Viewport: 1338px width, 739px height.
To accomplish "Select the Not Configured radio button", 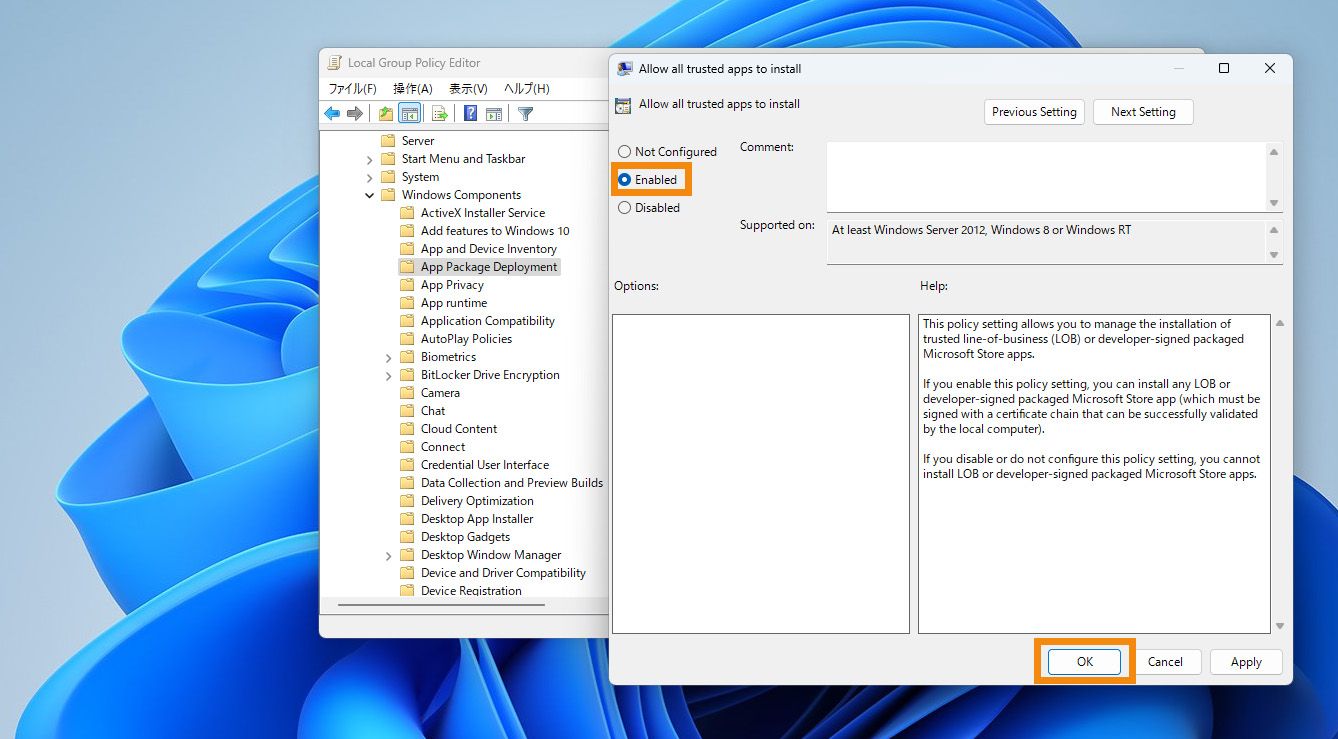I will pos(625,152).
